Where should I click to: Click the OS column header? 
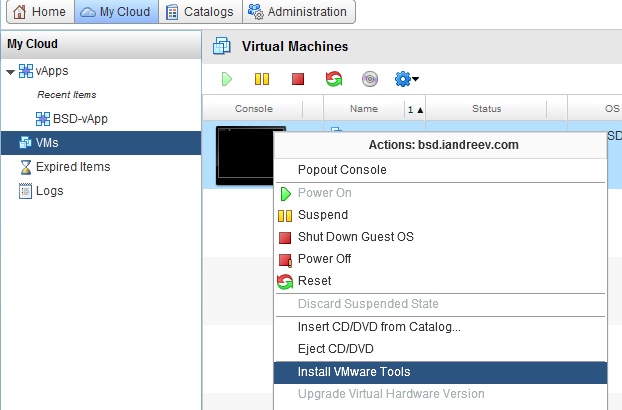point(612,109)
